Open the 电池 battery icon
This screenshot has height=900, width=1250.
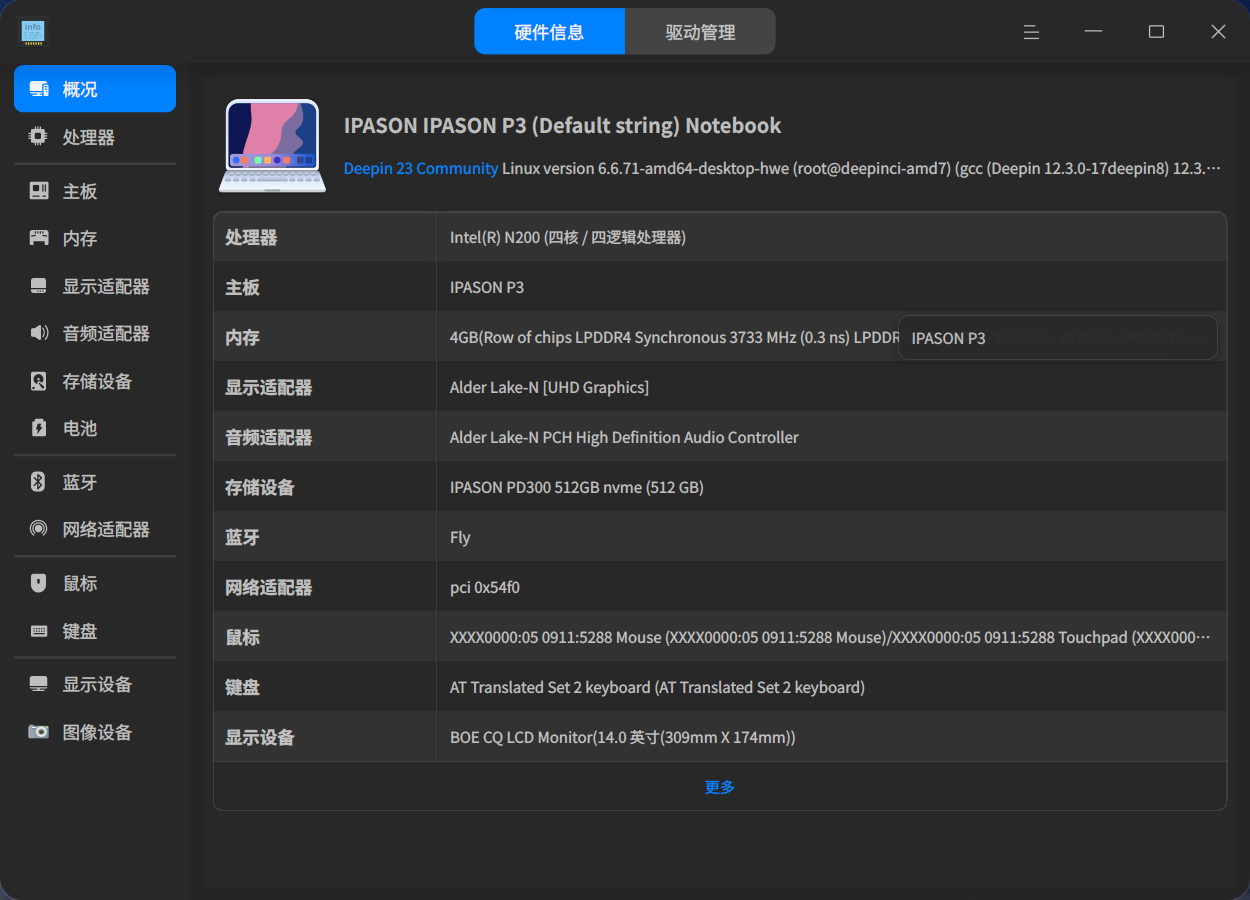[x=39, y=428]
